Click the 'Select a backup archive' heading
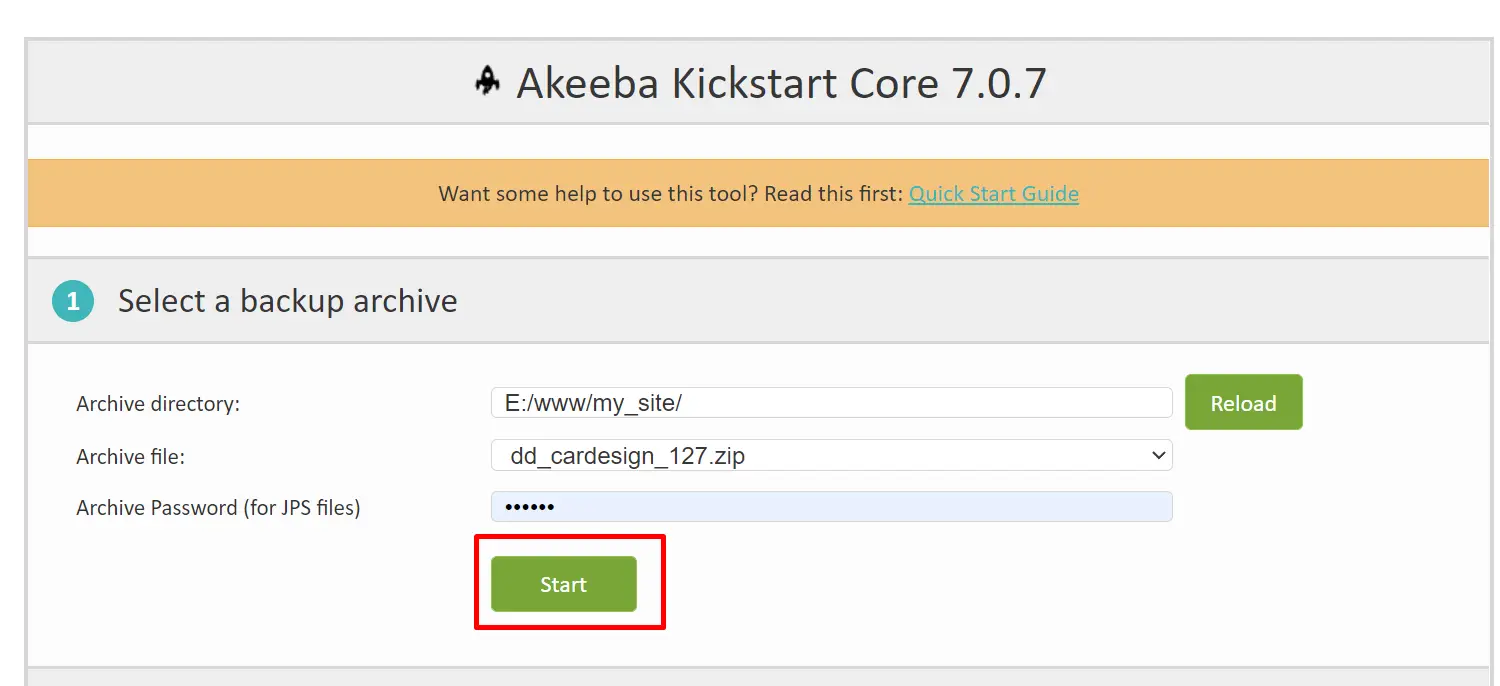 click(x=288, y=301)
